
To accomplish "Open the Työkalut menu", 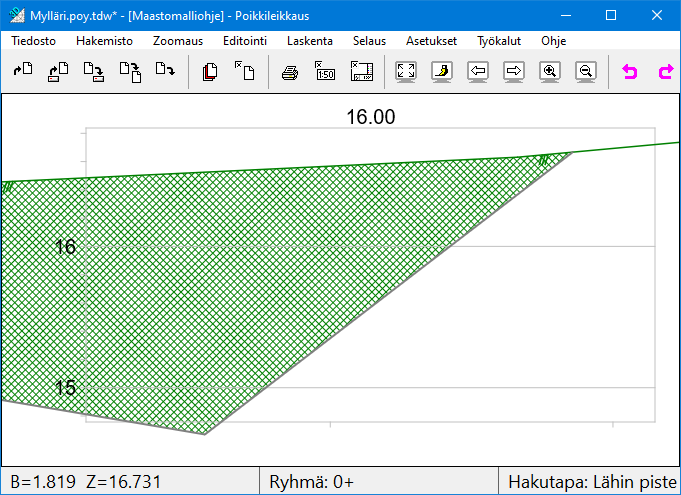I will tap(499, 41).
